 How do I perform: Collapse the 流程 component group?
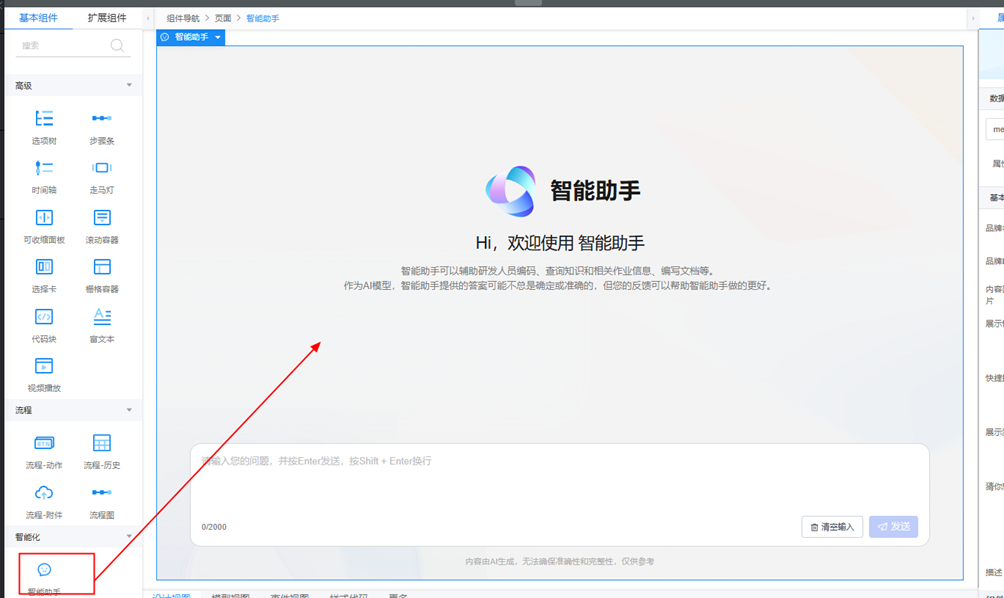pos(129,410)
